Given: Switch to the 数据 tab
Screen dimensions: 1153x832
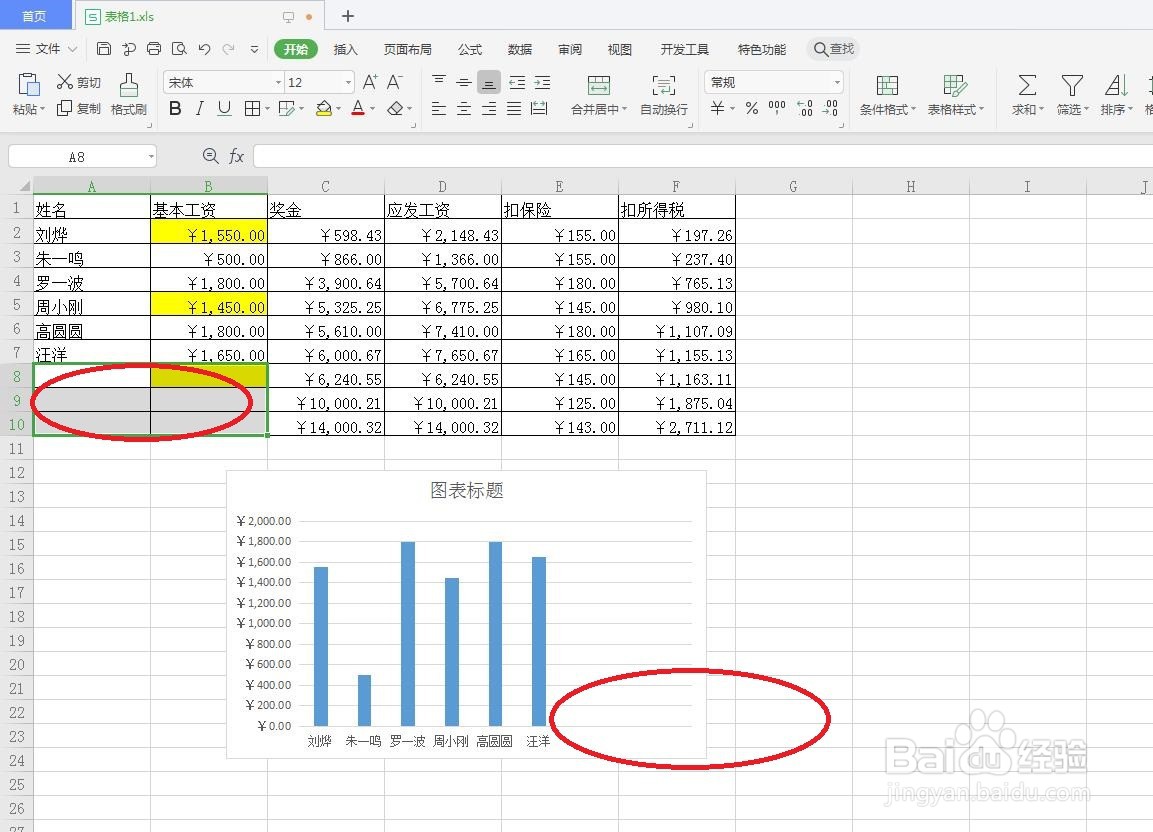Looking at the screenshot, I should pos(520,49).
